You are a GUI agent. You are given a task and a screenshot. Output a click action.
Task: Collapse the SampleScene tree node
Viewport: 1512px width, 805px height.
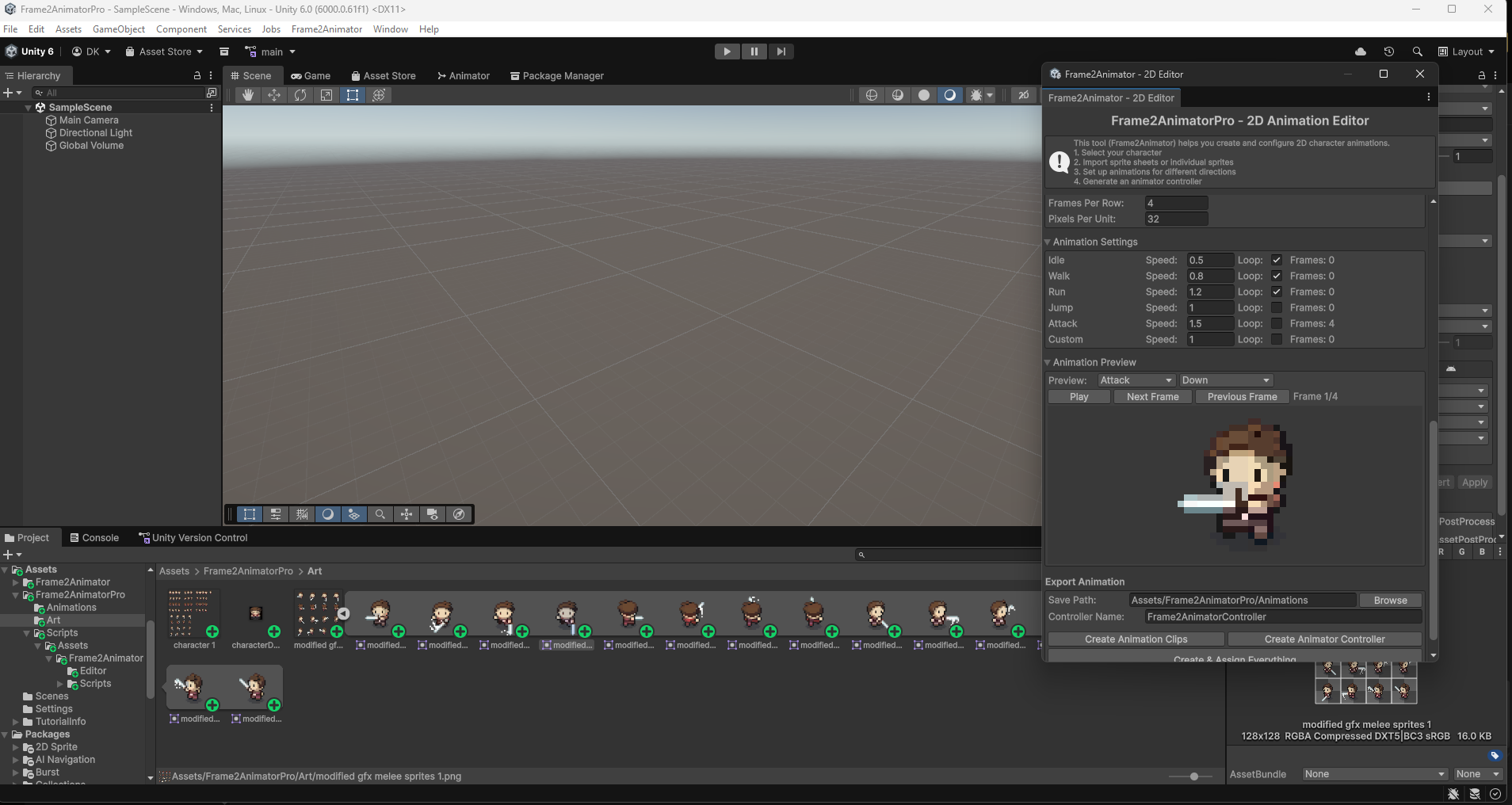[29, 108]
